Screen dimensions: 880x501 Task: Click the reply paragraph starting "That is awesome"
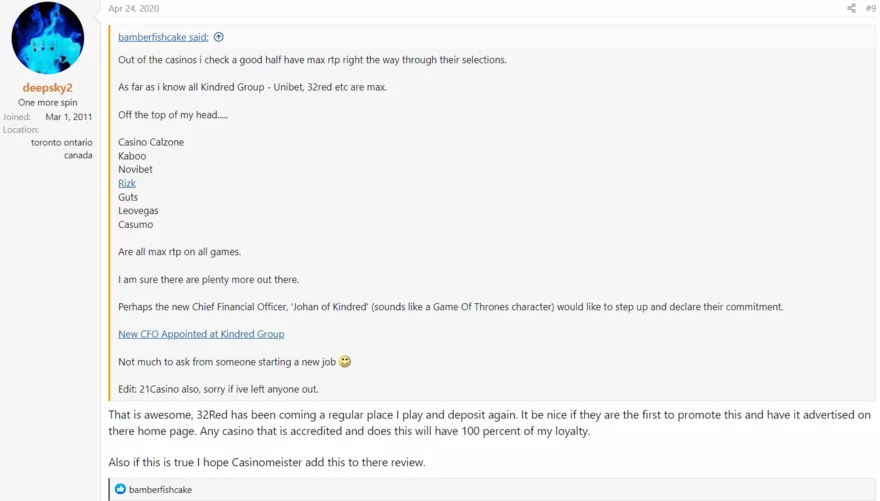tap(489, 422)
